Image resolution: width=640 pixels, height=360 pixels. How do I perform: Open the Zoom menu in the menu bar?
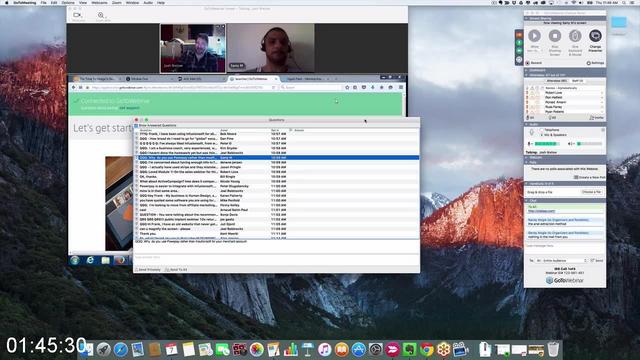(x=117, y=2)
